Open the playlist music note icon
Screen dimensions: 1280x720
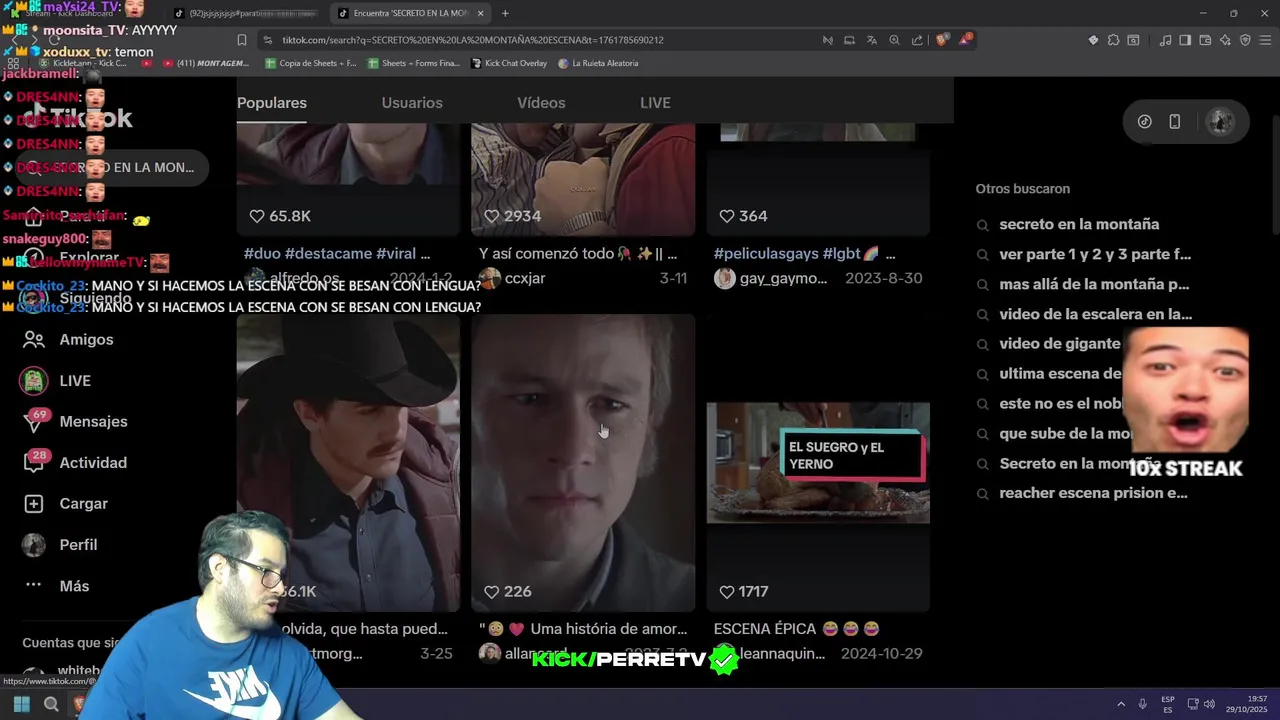(x=1165, y=40)
